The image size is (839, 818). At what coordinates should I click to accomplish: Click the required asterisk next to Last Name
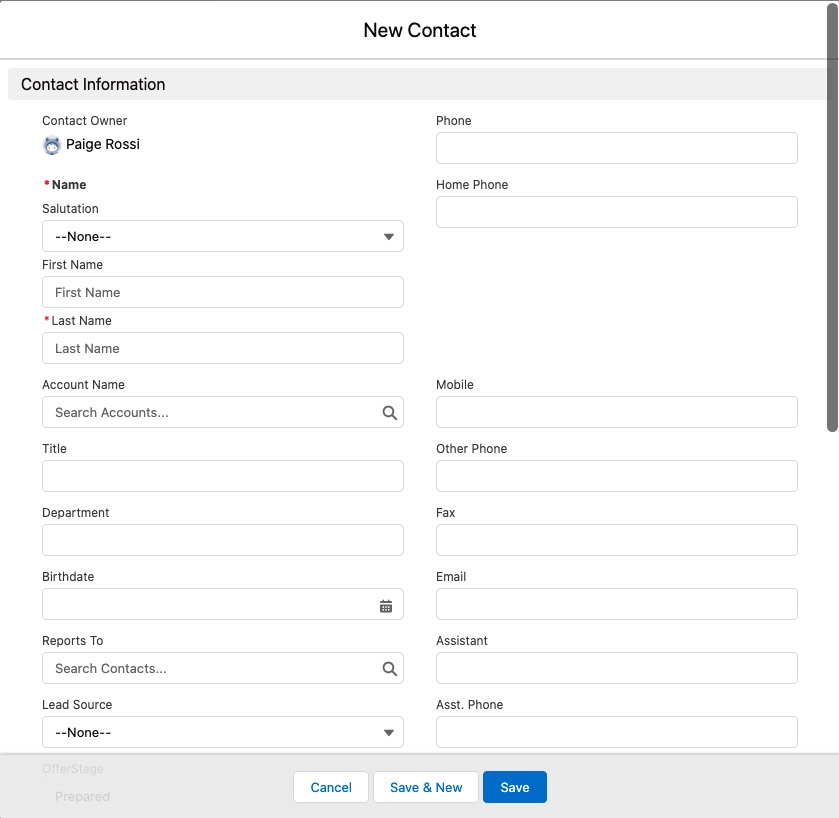tap(45, 320)
